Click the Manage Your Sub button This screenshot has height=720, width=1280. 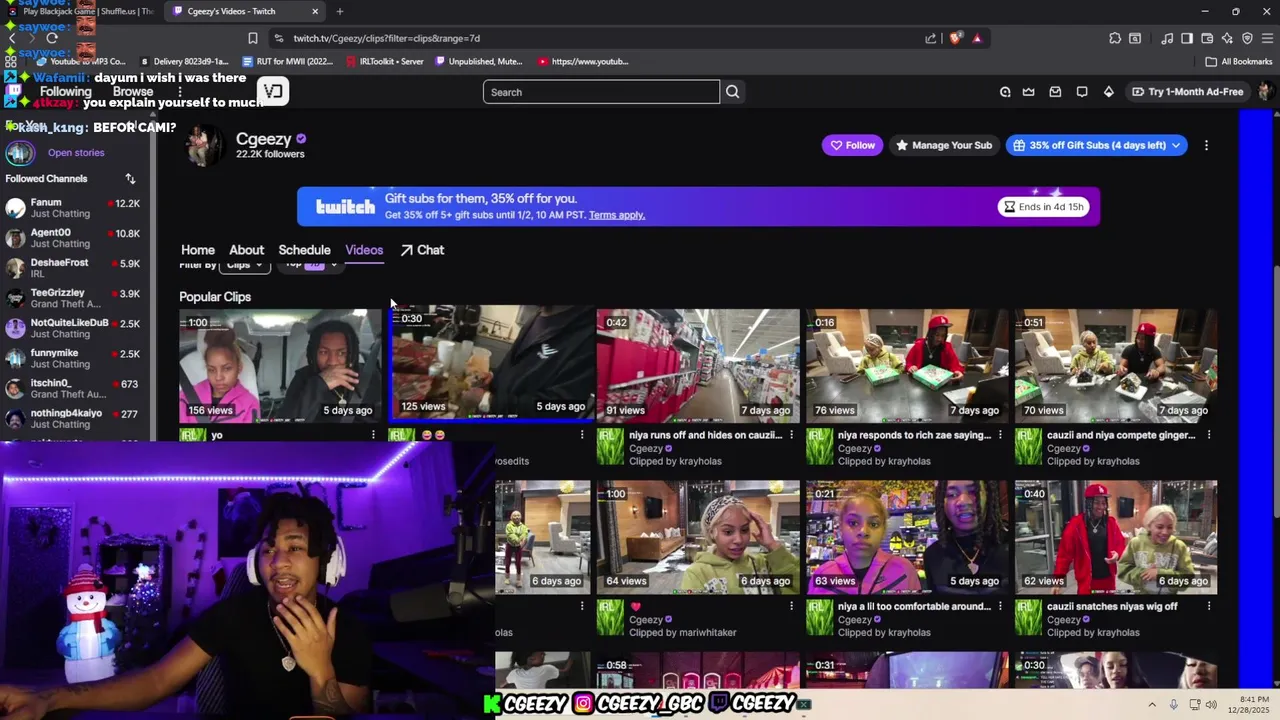point(944,145)
